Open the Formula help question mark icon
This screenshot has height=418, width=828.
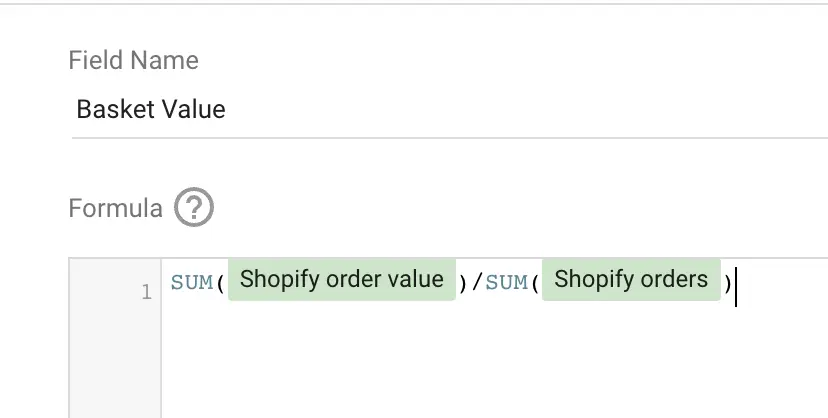point(194,207)
